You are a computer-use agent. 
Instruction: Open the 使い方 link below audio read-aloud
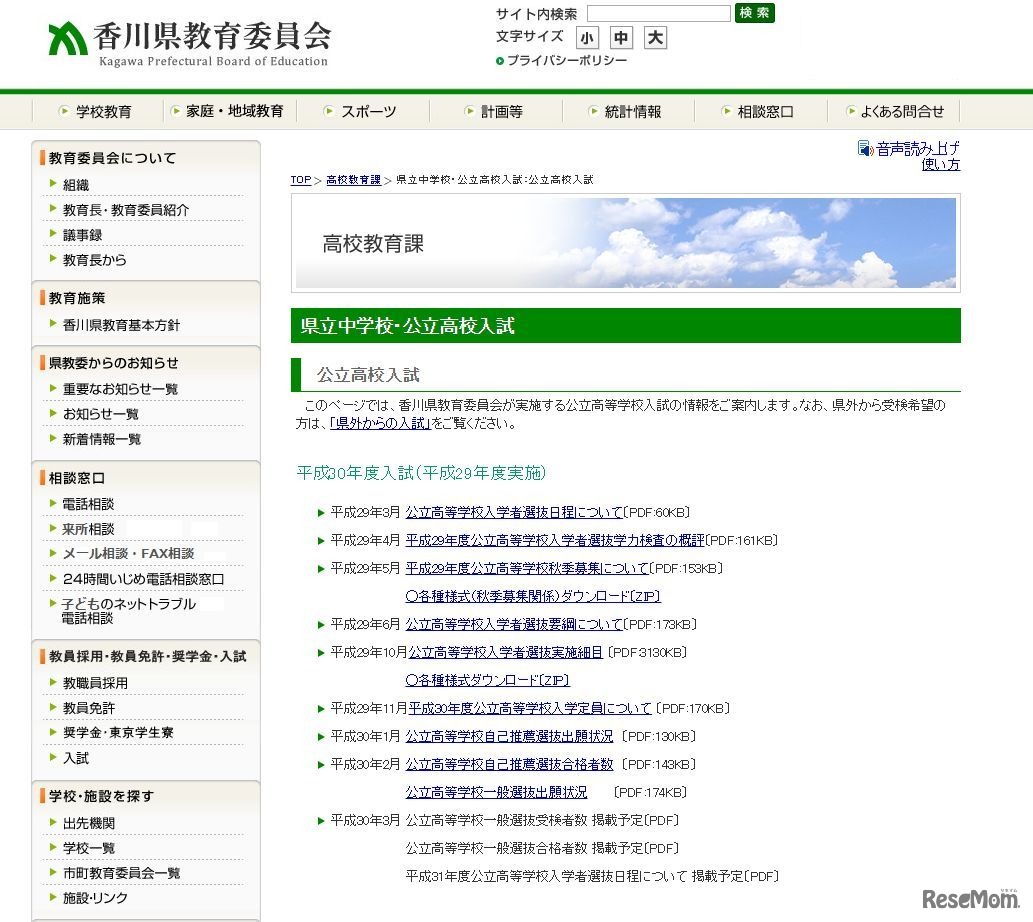coord(940,164)
